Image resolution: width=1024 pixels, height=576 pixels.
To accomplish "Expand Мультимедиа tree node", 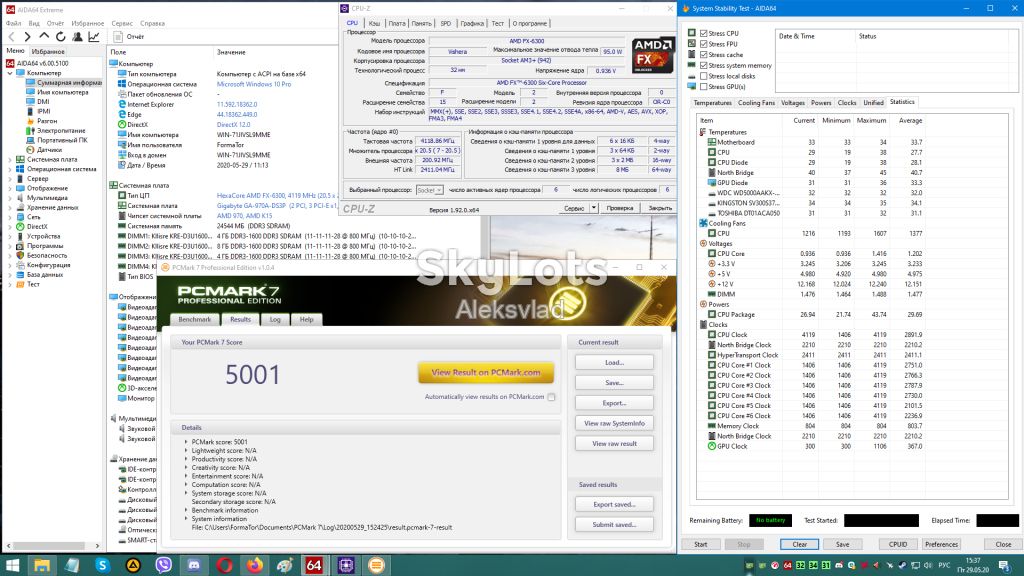I will coord(10,198).
